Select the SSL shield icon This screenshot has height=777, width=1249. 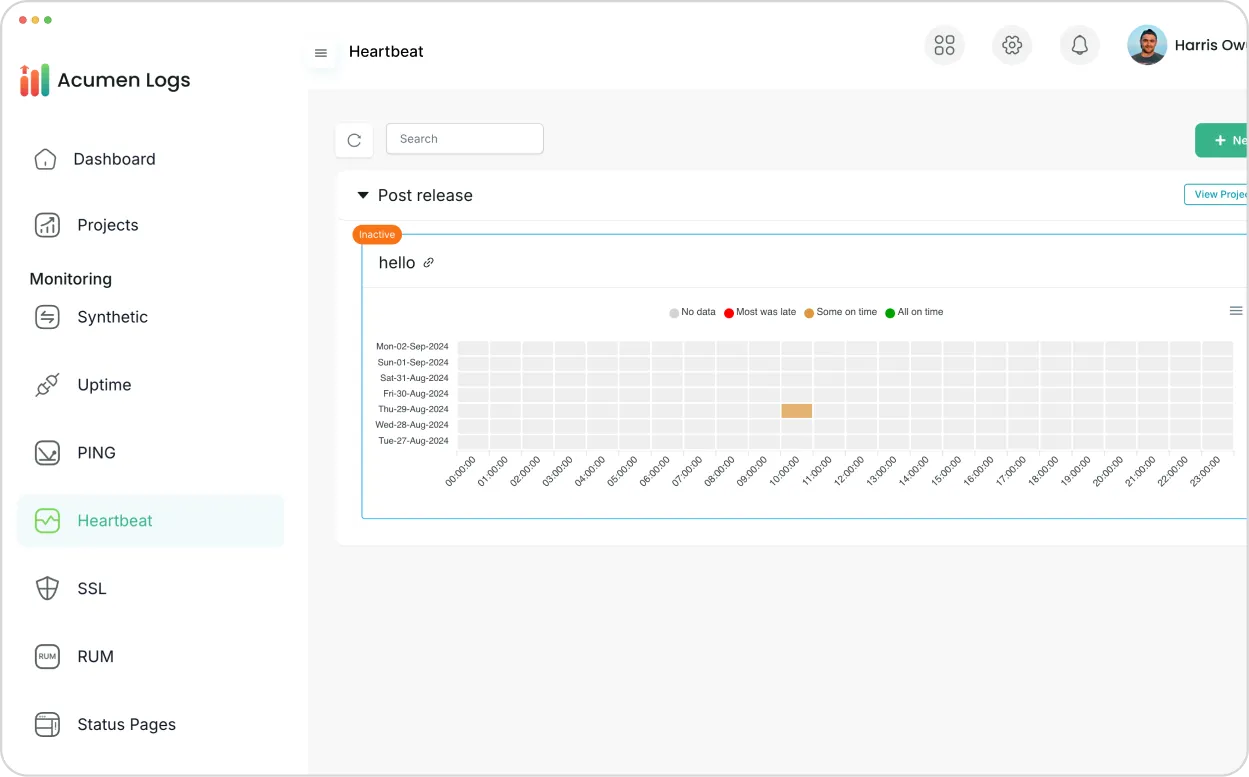click(x=47, y=589)
